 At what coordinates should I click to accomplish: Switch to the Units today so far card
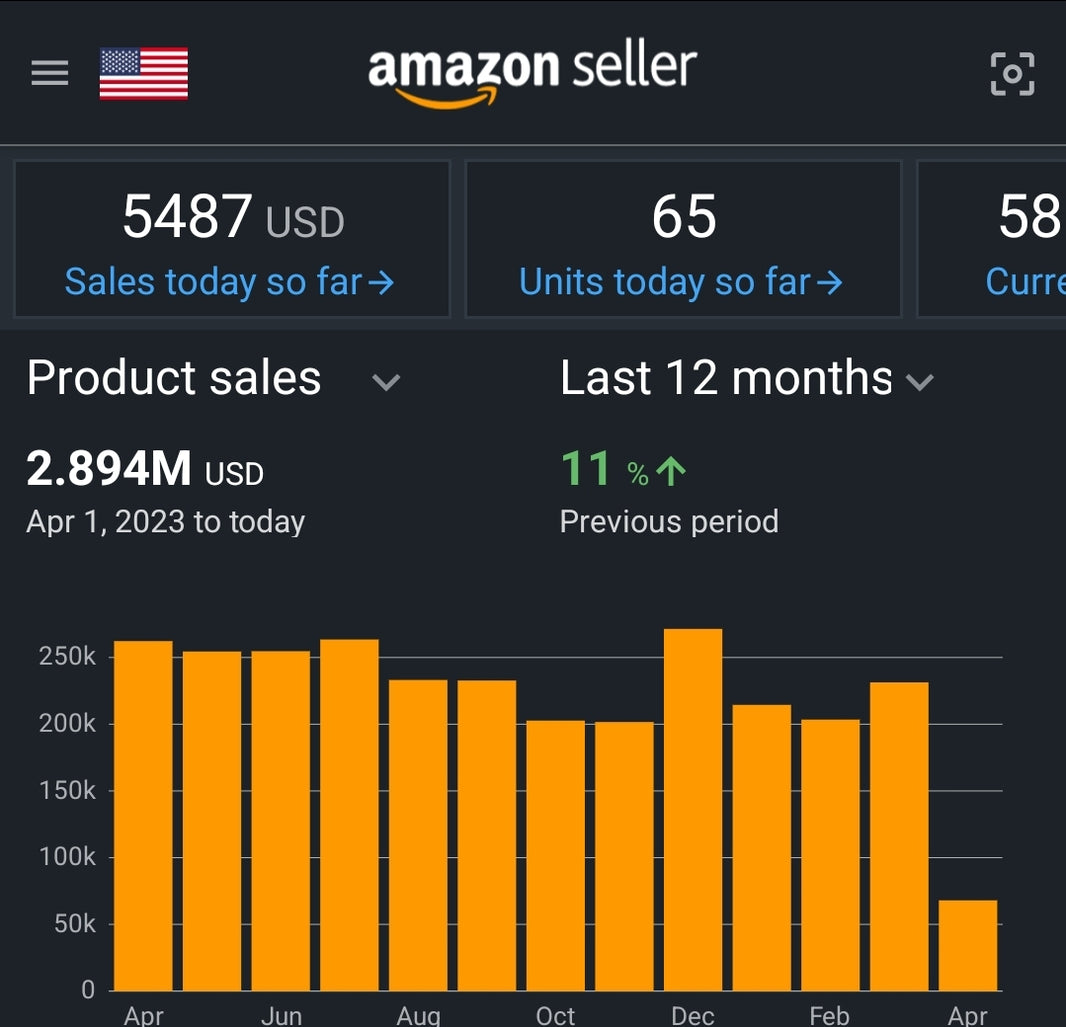click(683, 238)
